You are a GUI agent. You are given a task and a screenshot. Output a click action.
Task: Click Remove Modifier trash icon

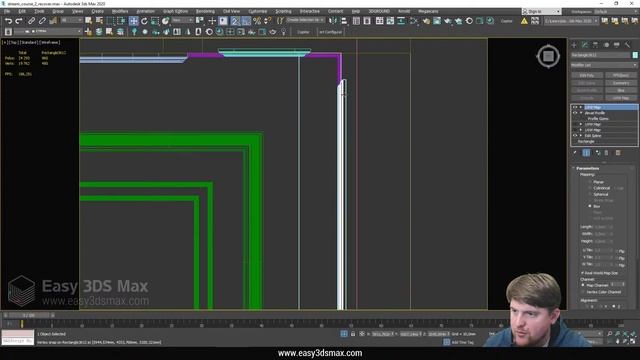point(607,153)
